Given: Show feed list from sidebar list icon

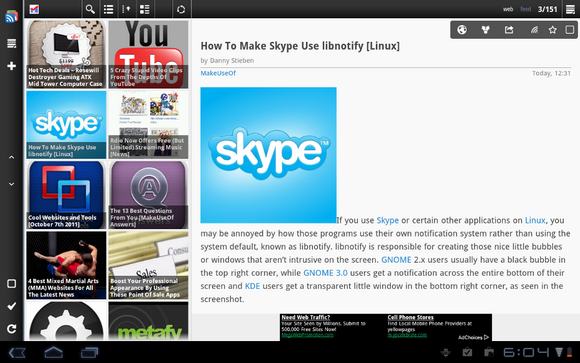Looking at the screenshot, I should [x=11, y=44].
